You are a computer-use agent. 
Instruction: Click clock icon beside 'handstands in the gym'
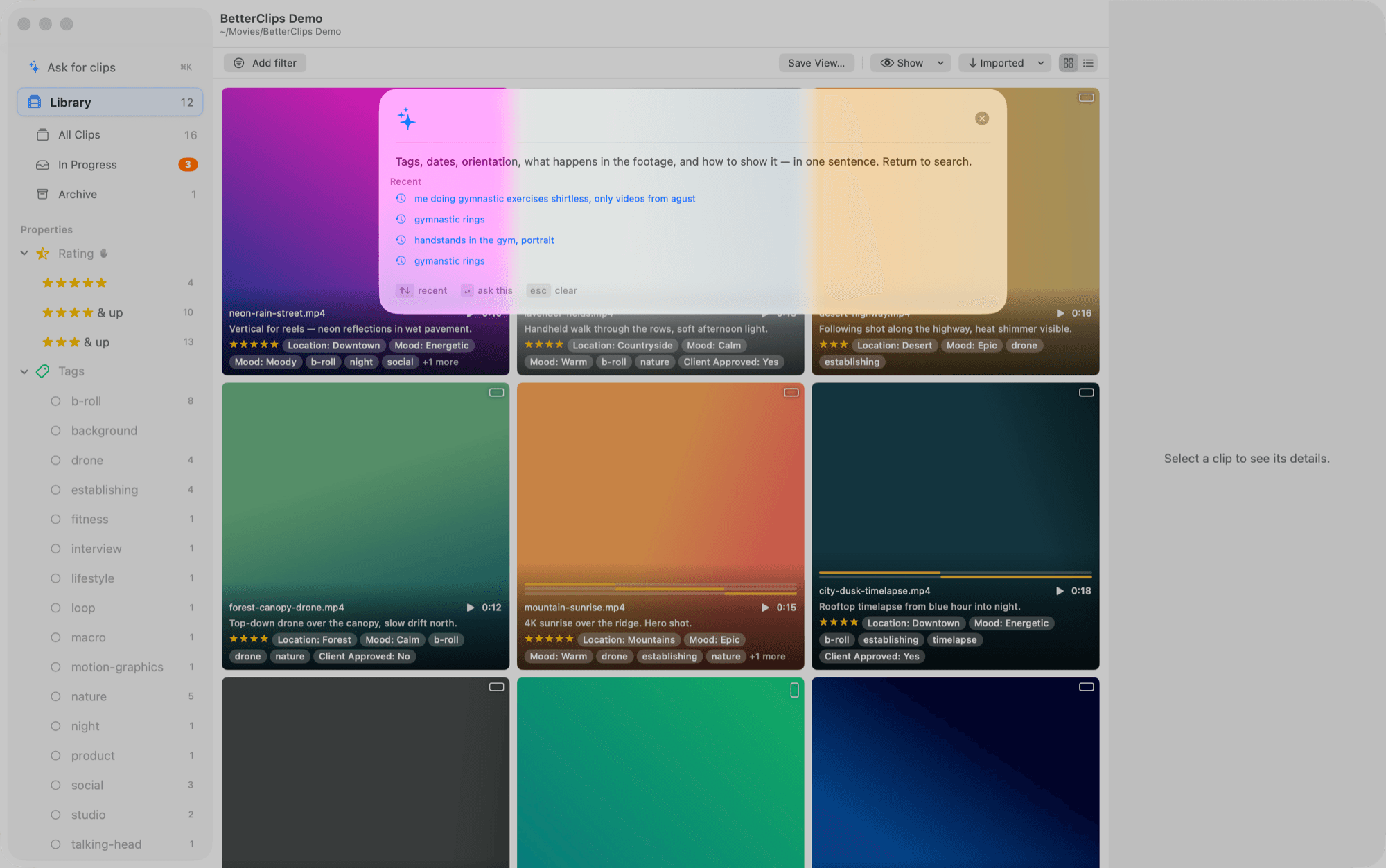[x=401, y=240]
